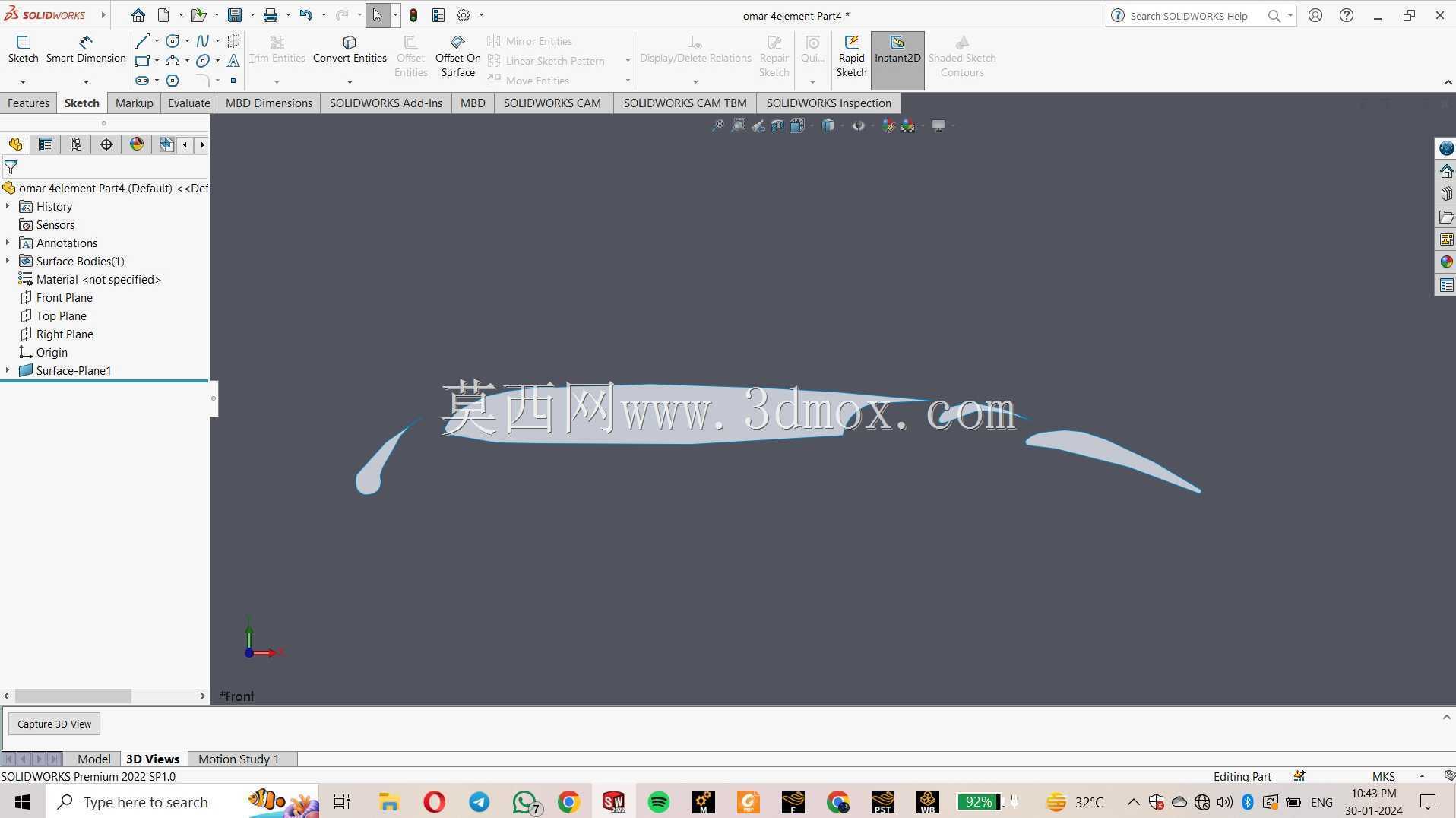Open Spotify from the taskbar
Screen dimensions: 1456x818
[658, 802]
